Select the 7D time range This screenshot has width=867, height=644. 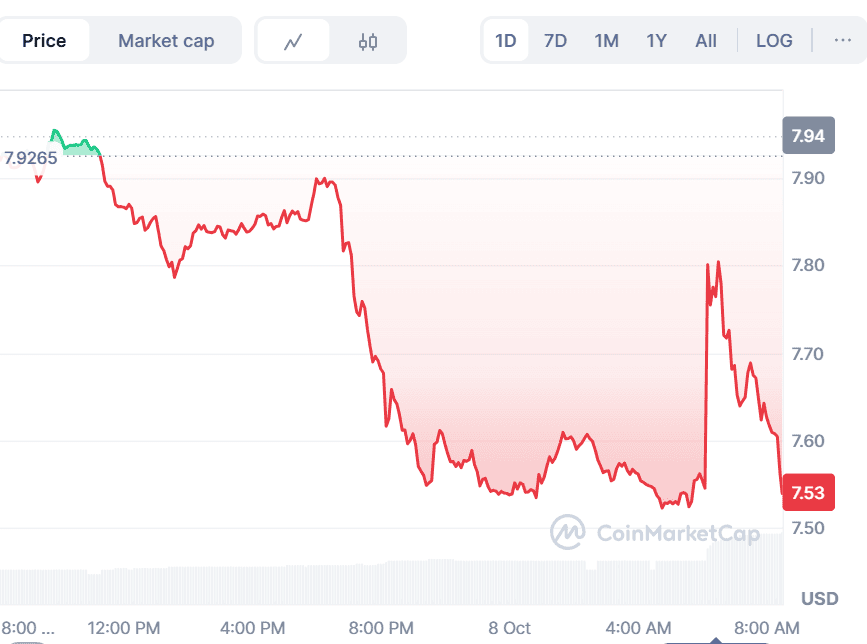[x=555, y=41]
